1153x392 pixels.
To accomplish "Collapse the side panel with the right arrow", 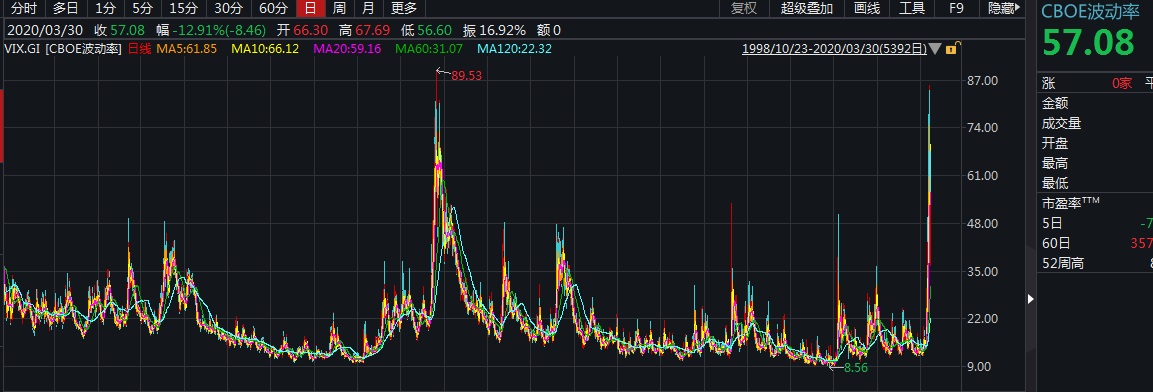I will click(x=1030, y=299).
